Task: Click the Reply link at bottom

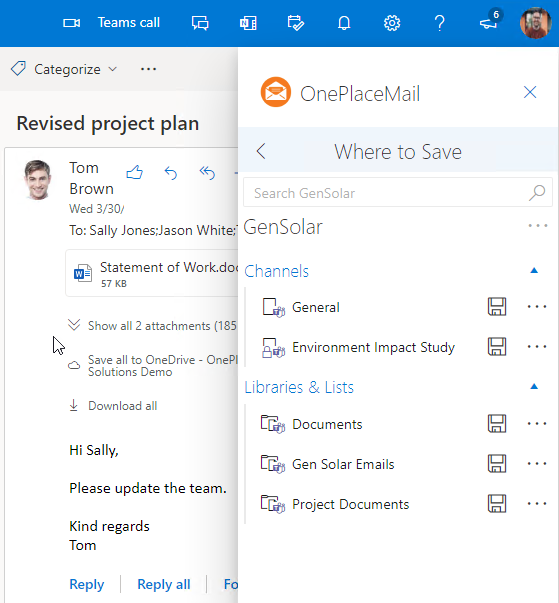Action: pyautogui.click(x=87, y=584)
